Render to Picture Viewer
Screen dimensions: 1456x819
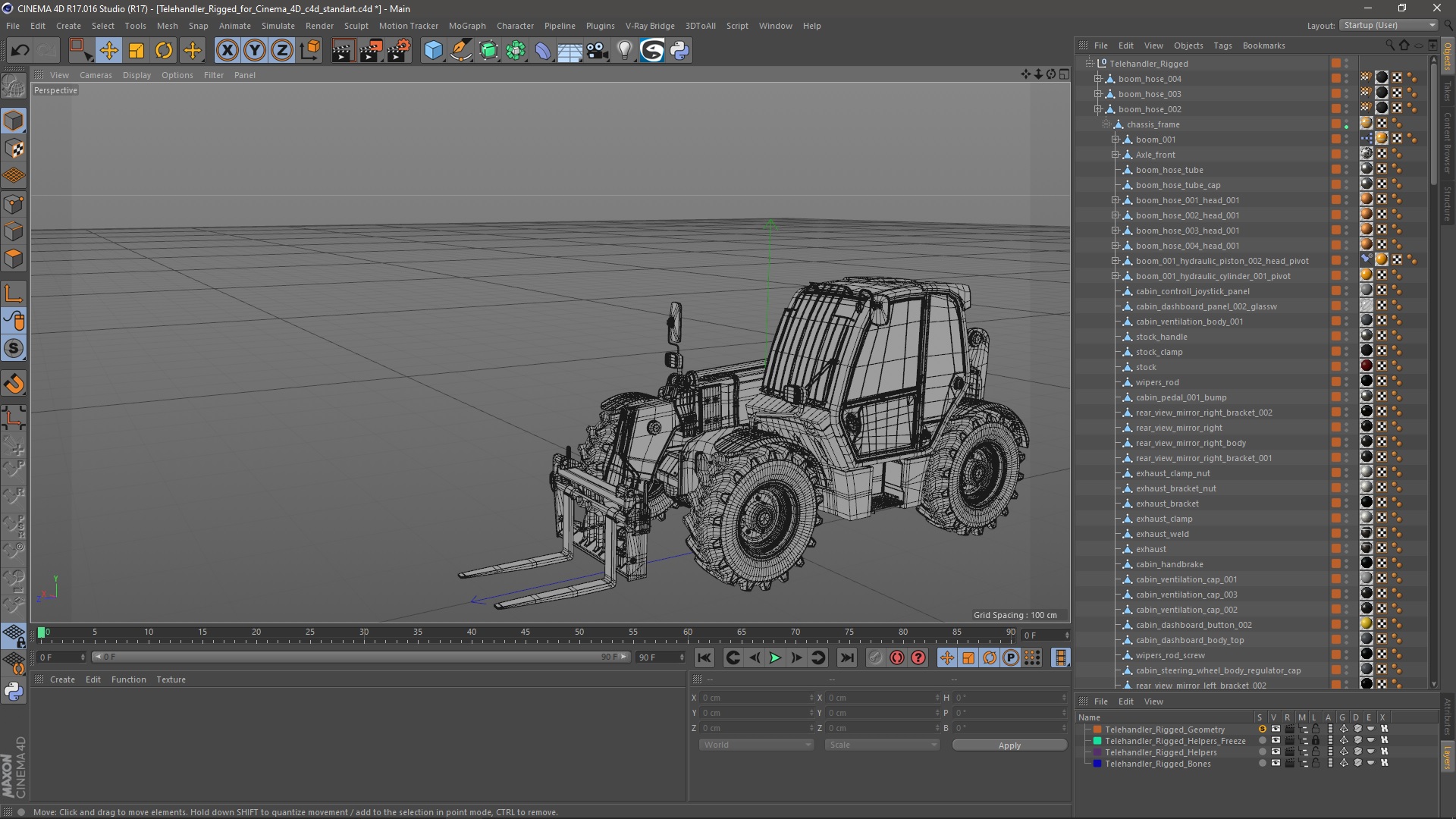(x=371, y=51)
